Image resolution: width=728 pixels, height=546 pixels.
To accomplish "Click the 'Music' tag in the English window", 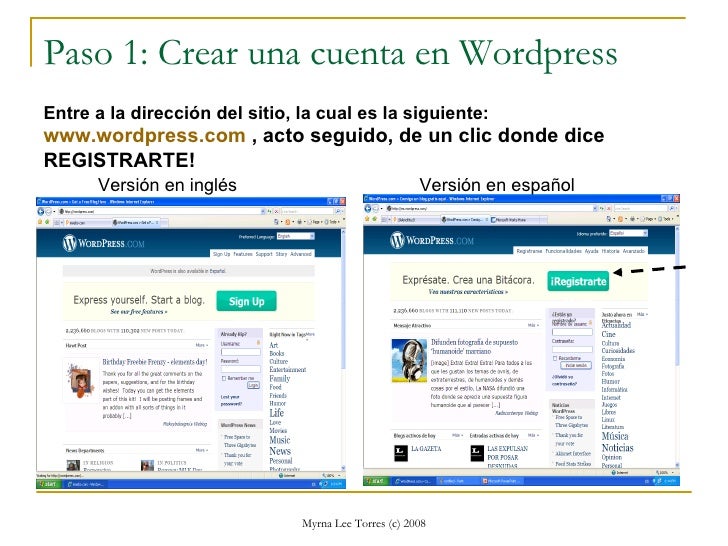I will tap(280, 440).
